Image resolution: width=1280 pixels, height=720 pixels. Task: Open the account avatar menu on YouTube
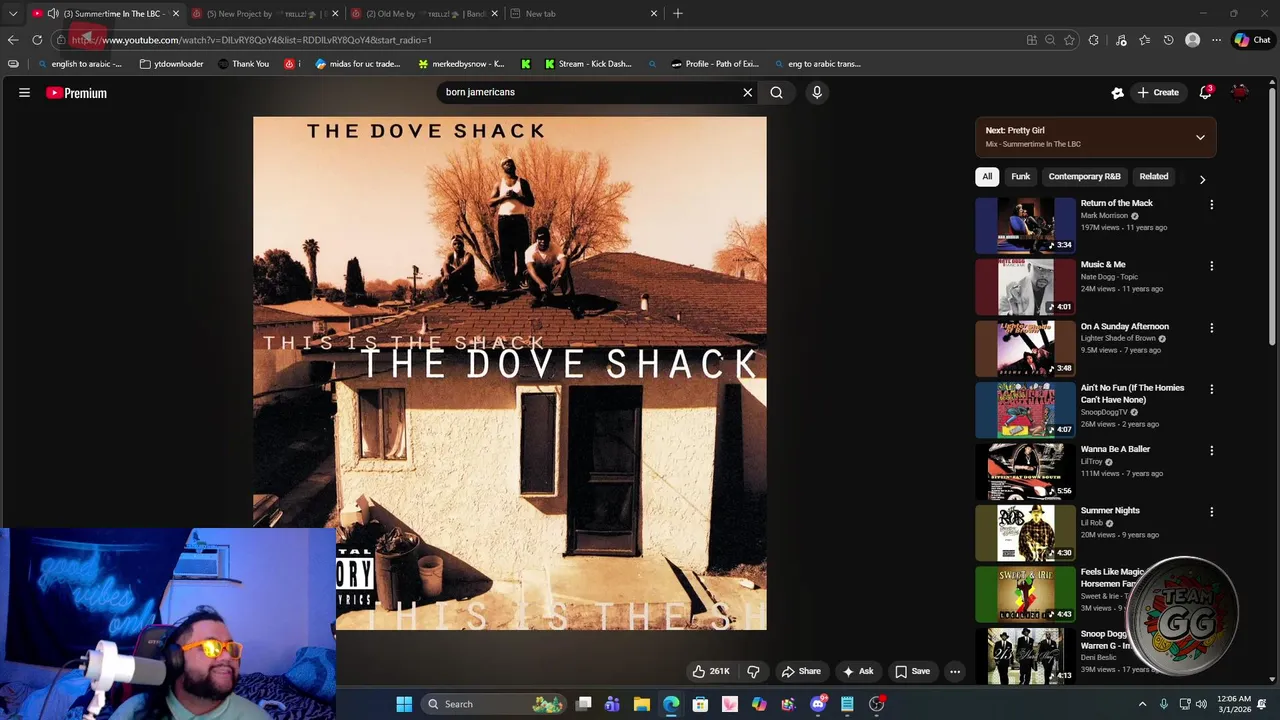tap(1240, 92)
